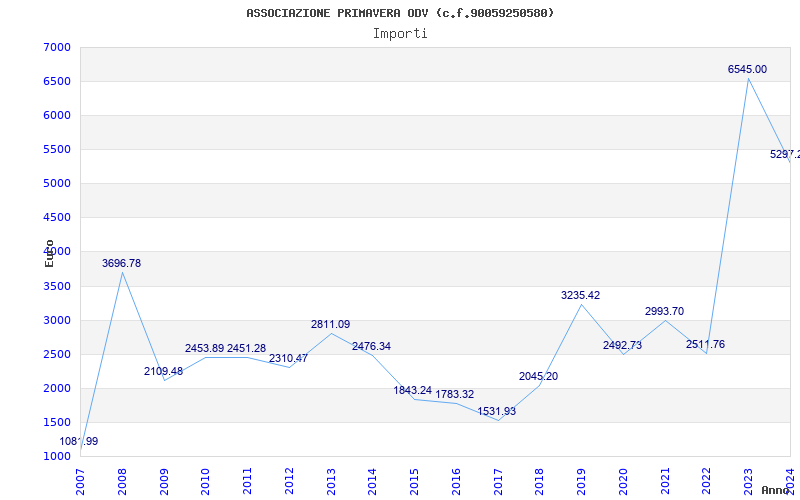Click the 1081.99 data label
The width and height of the screenshot is (800, 500).
pos(79,442)
